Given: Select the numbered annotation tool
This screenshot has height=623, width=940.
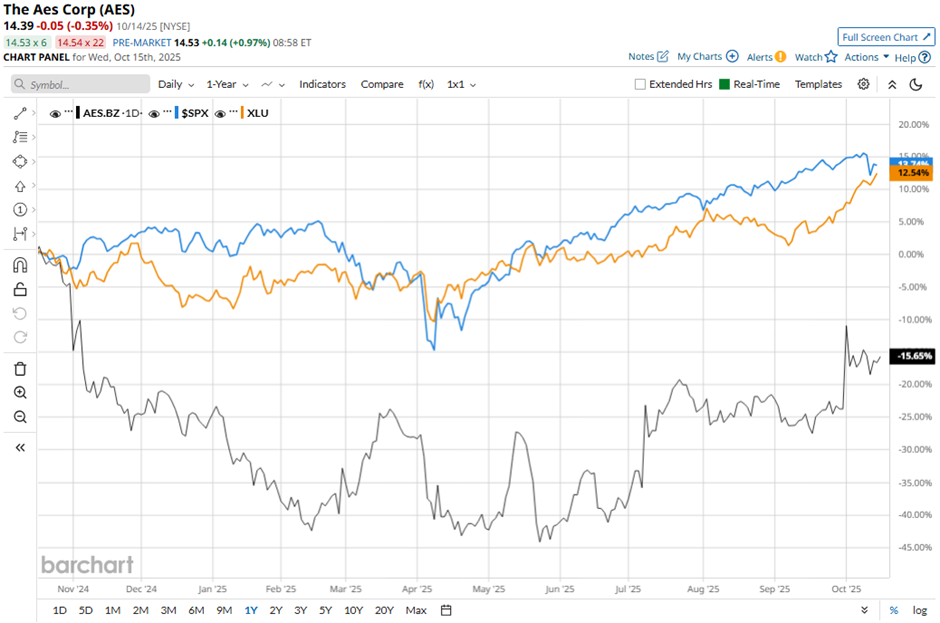Looking at the screenshot, I should tap(20, 210).
